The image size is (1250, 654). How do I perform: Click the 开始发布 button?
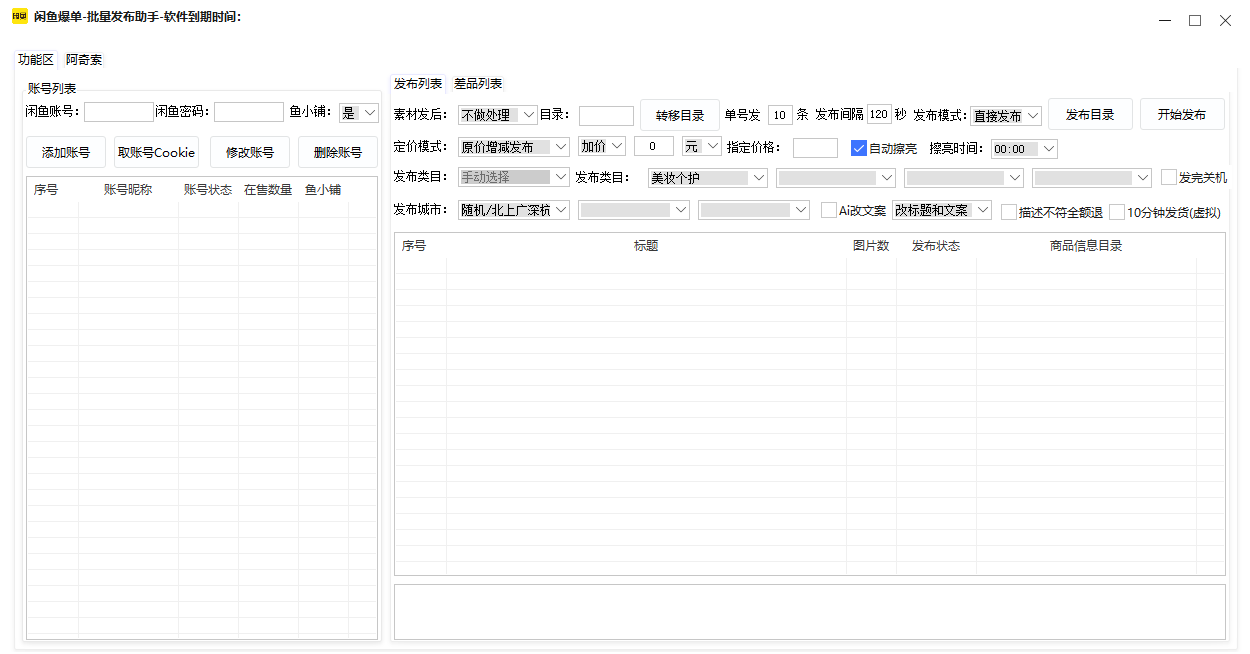coord(1181,115)
